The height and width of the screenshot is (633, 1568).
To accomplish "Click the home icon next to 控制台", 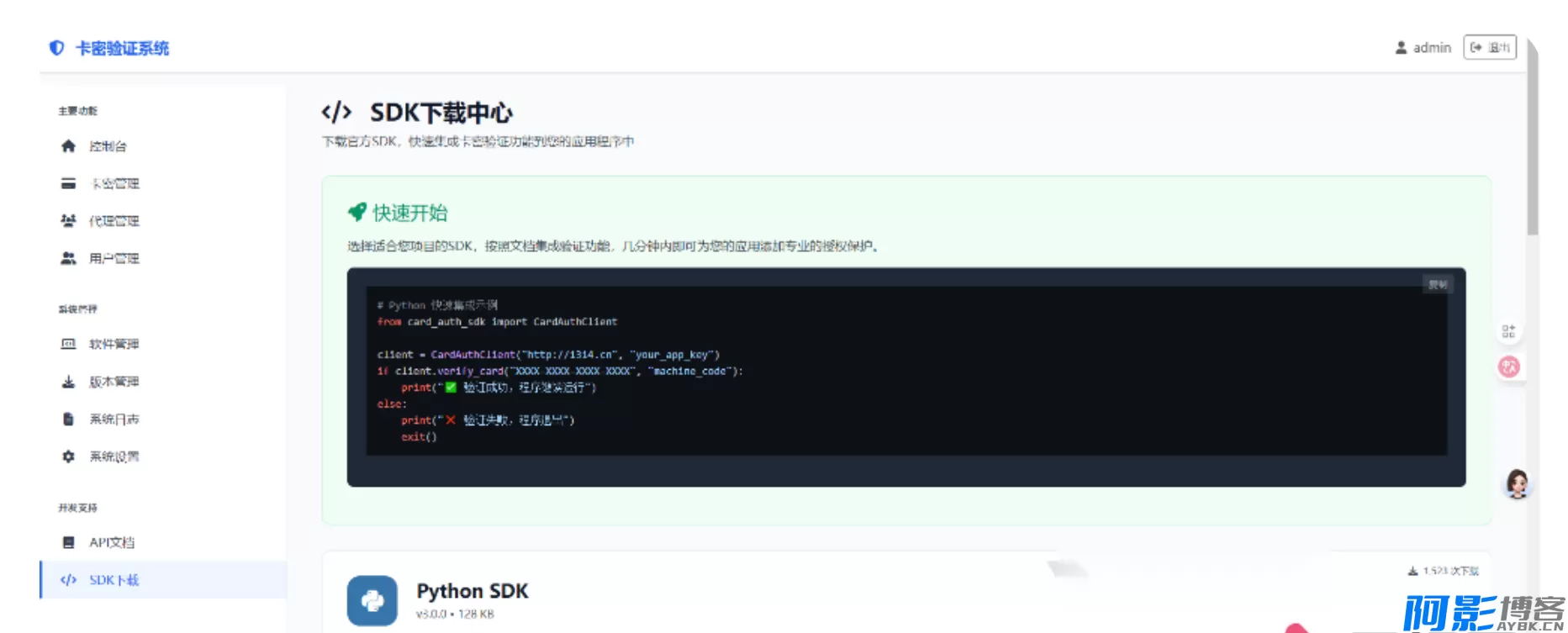I will (x=68, y=146).
